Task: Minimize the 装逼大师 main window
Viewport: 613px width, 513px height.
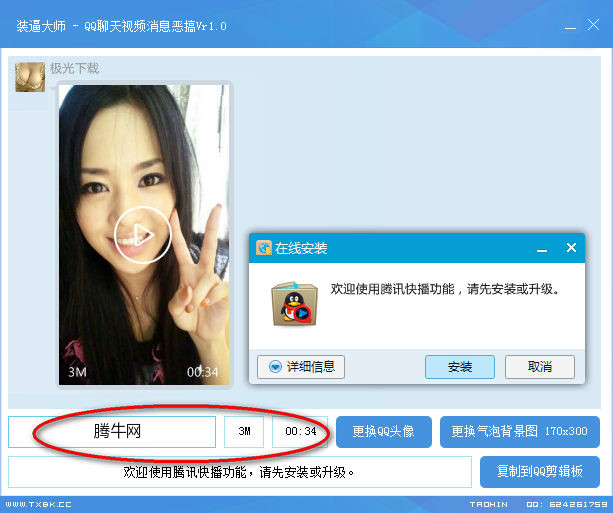Action: (570, 26)
